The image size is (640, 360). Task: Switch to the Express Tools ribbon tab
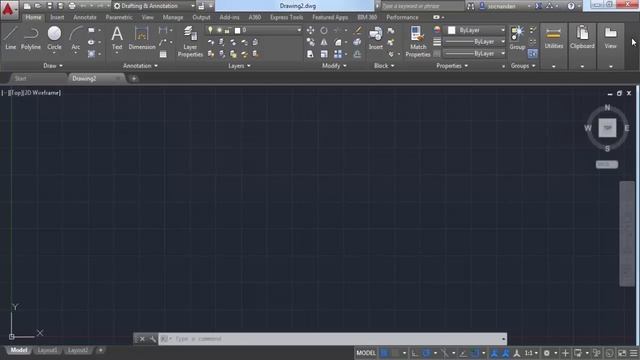tap(287, 17)
